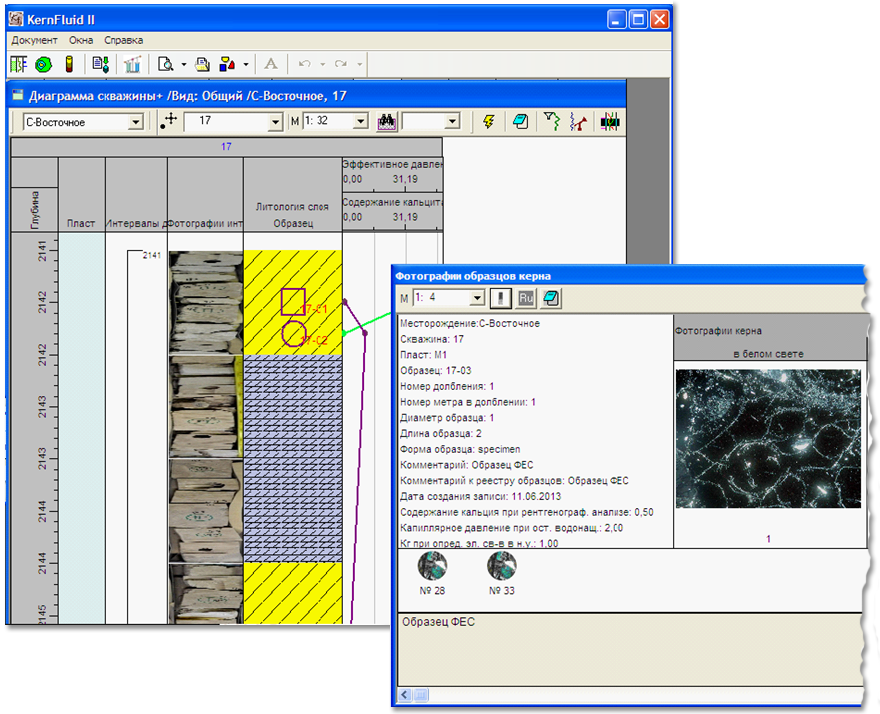Click the blue hatched lithology layer

click(x=293, y=458)
